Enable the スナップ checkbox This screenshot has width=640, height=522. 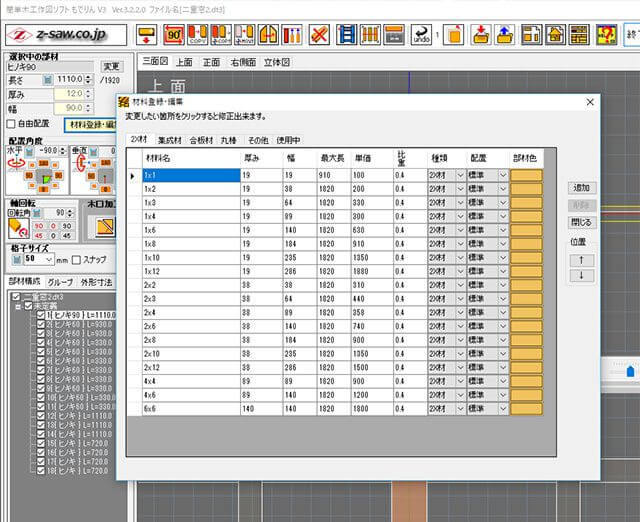[x=76, y=260]
